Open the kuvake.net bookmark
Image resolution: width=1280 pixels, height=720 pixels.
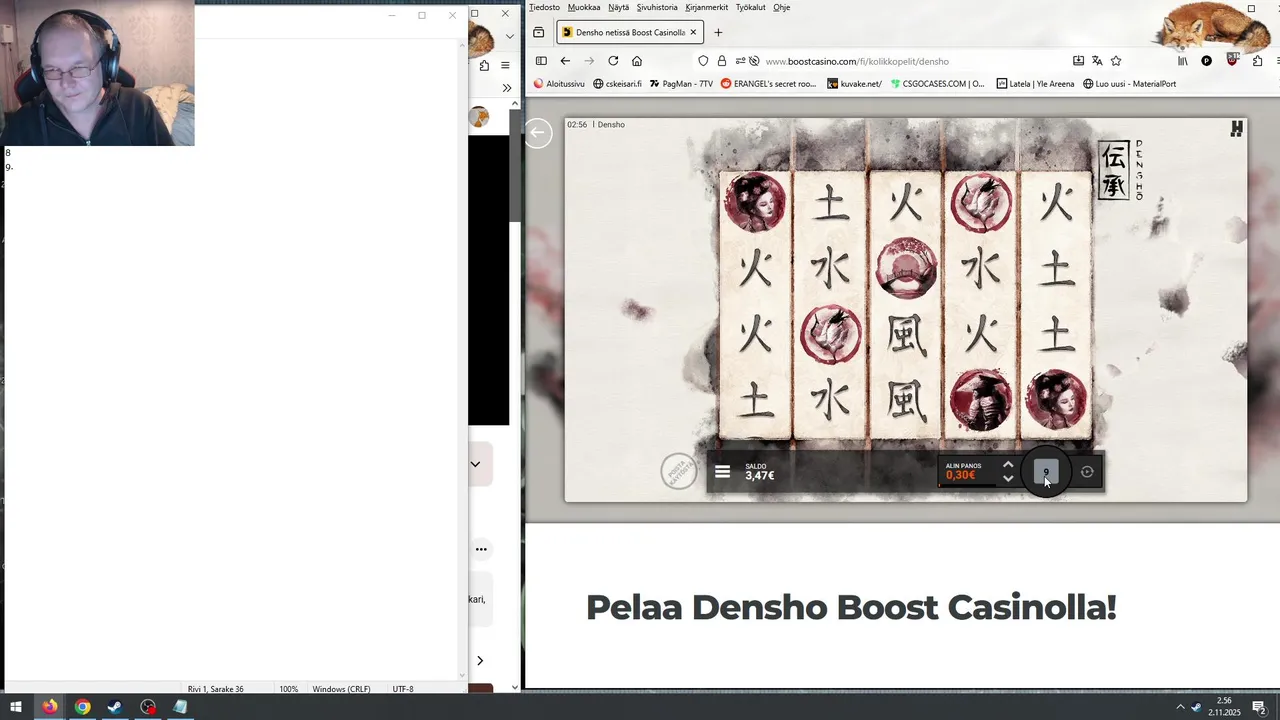point(854,84)
